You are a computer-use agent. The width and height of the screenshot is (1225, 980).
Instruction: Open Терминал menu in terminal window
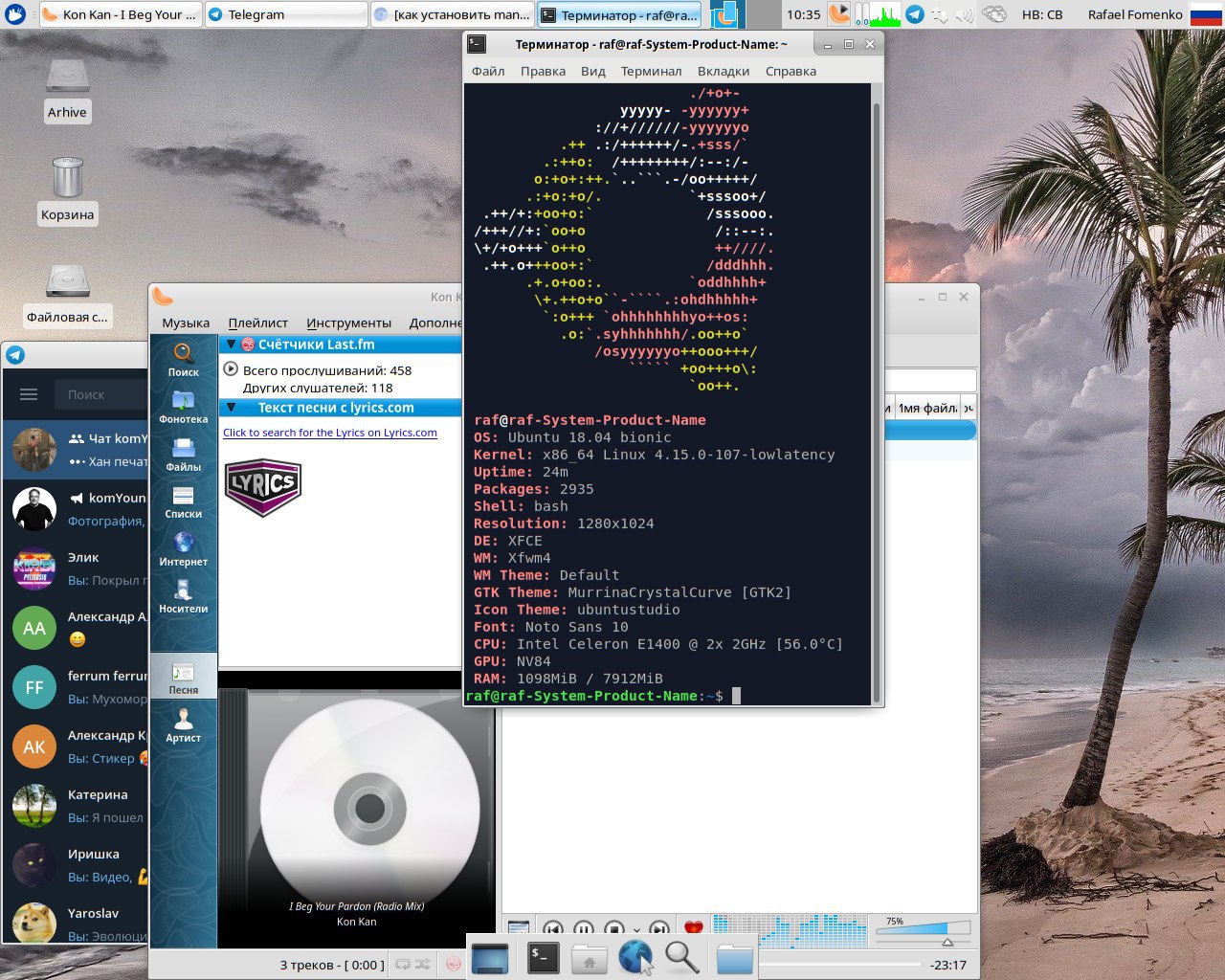point(651,71)
